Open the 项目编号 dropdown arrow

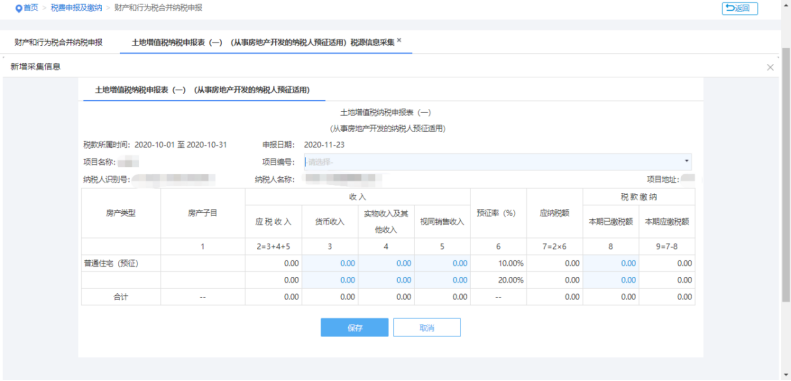tap(686, 161)
